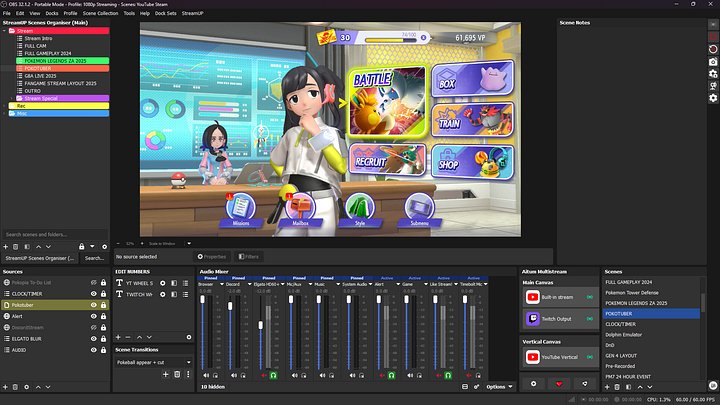720x405 pixels.
Task: Select the POKOTUBER scene in Scenes list
Action: pyautogui.click(x=651, y=314)
